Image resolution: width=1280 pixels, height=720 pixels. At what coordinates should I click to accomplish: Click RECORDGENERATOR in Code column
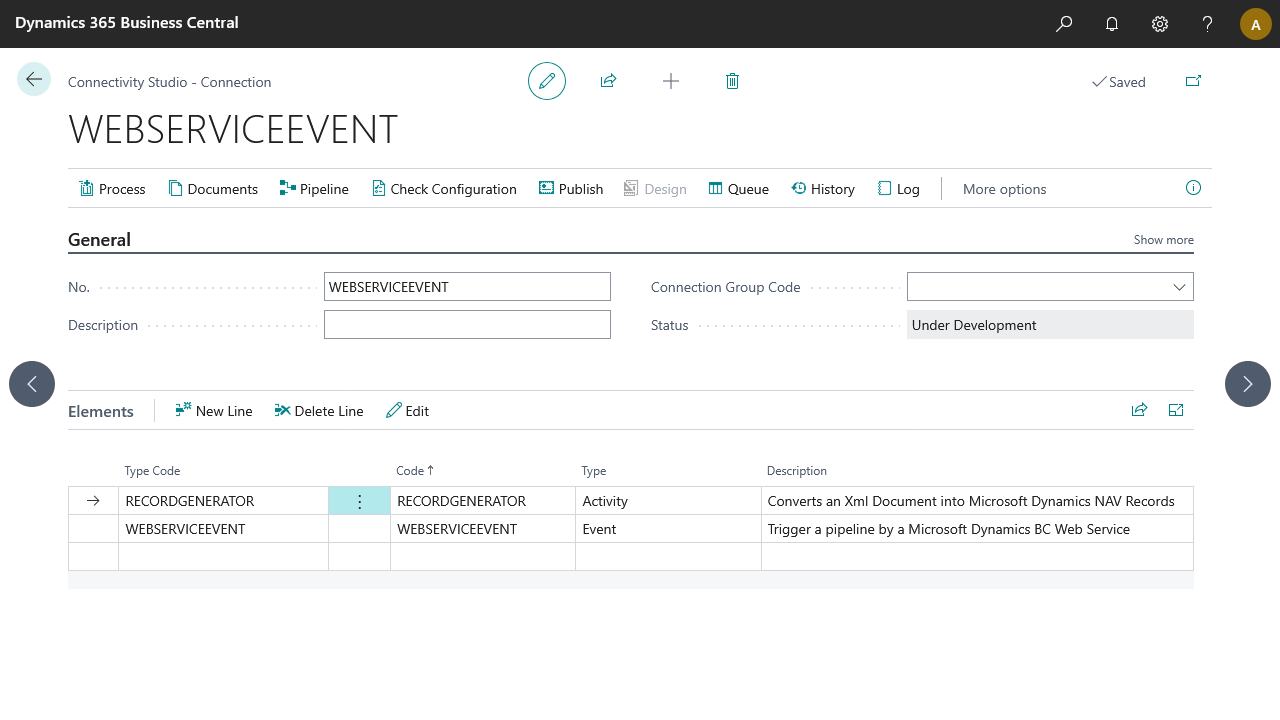click(483, 501)
